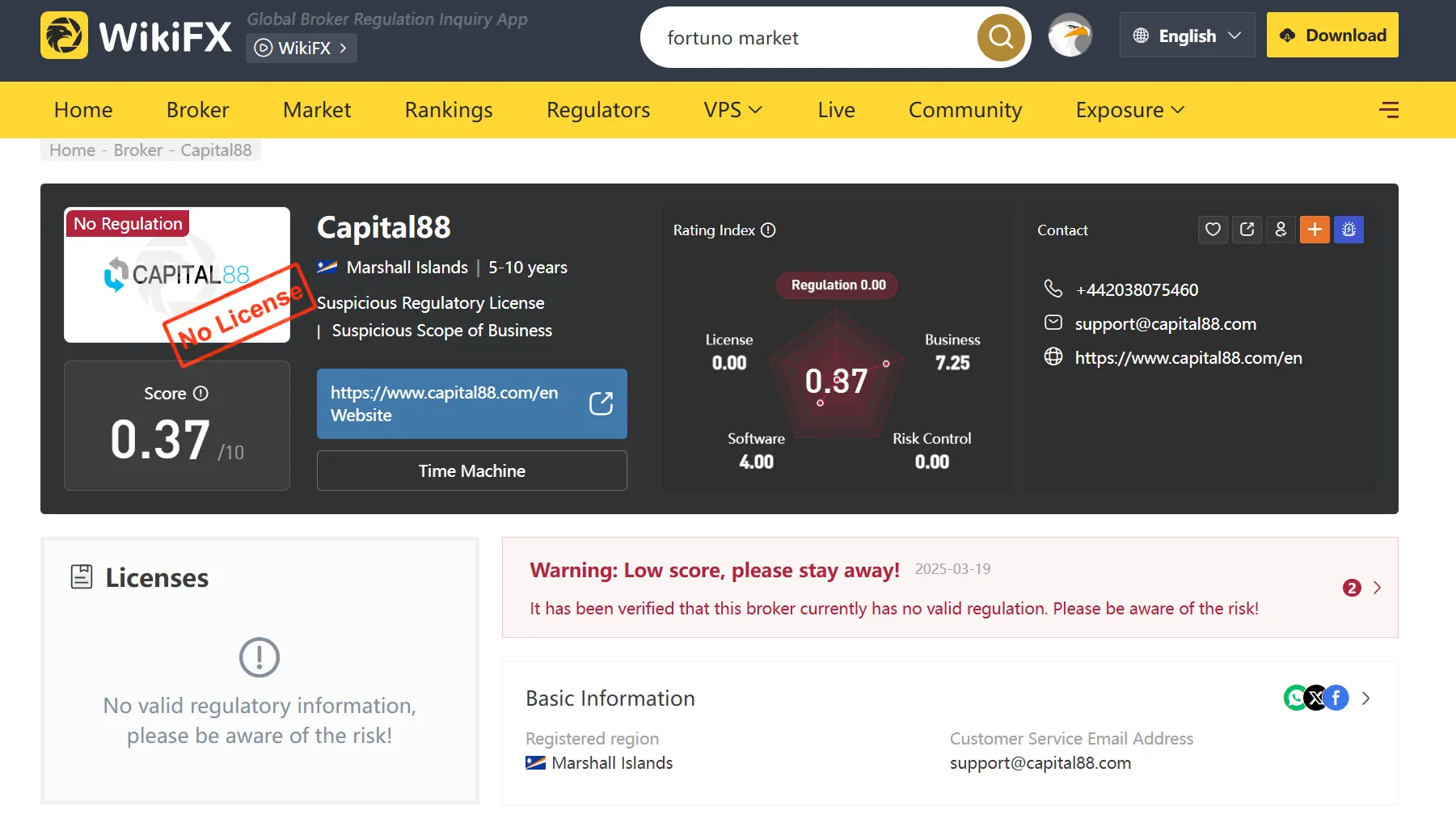Expand the VPS menu
This screenshot has height=827, width=1456.
click(x=733, y=110)
